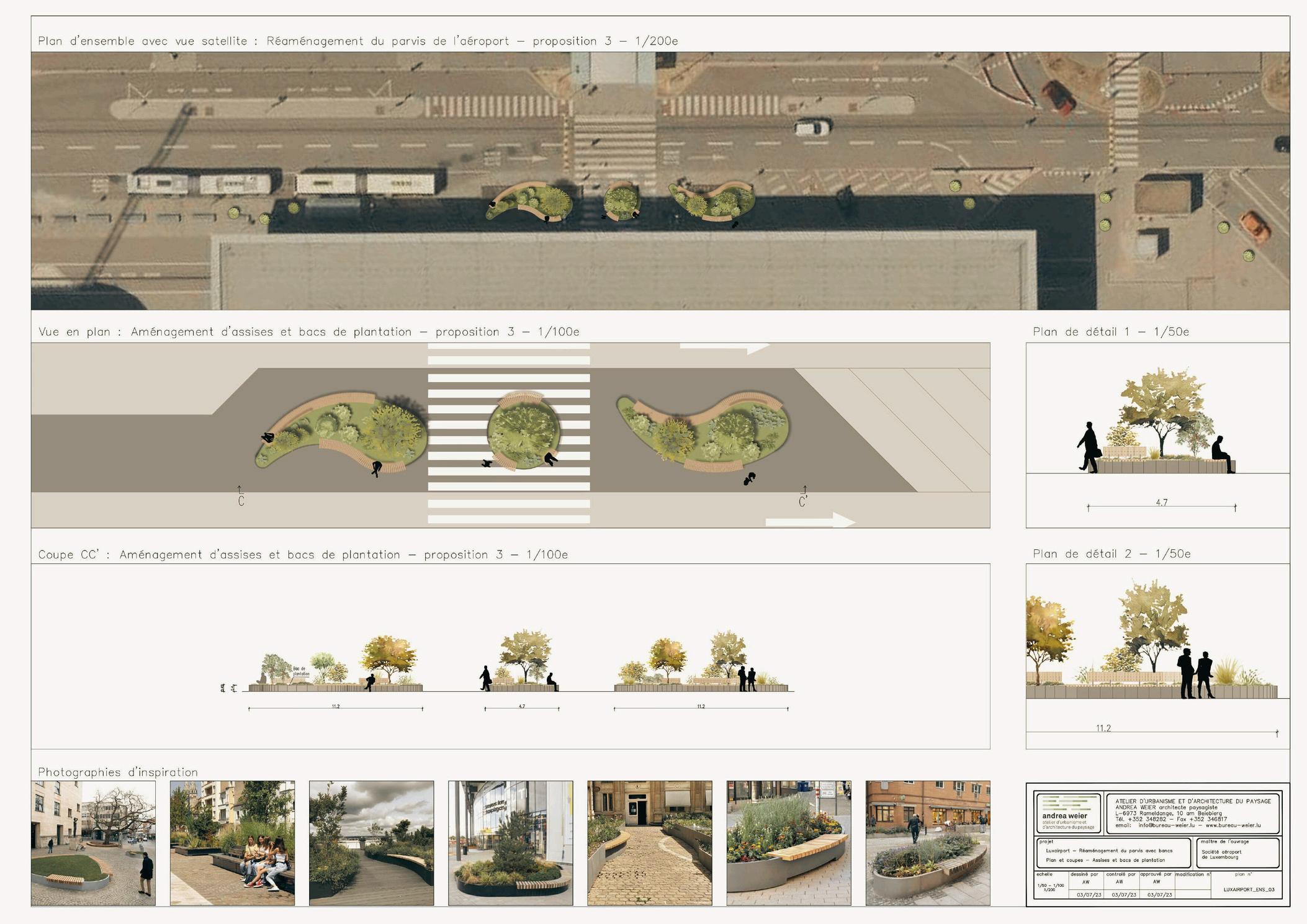Click the circular planter on the pedestrian crossing plan
Image resolution: width=1307 pixels, height=924 pixels.
523,433
